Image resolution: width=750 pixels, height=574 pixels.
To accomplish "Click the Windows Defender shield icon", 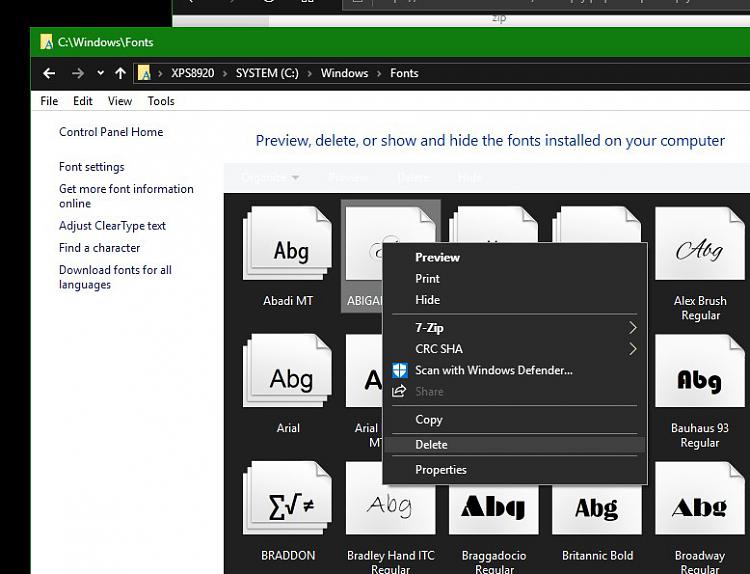I will pyautogui.click(x=400, y=370).
